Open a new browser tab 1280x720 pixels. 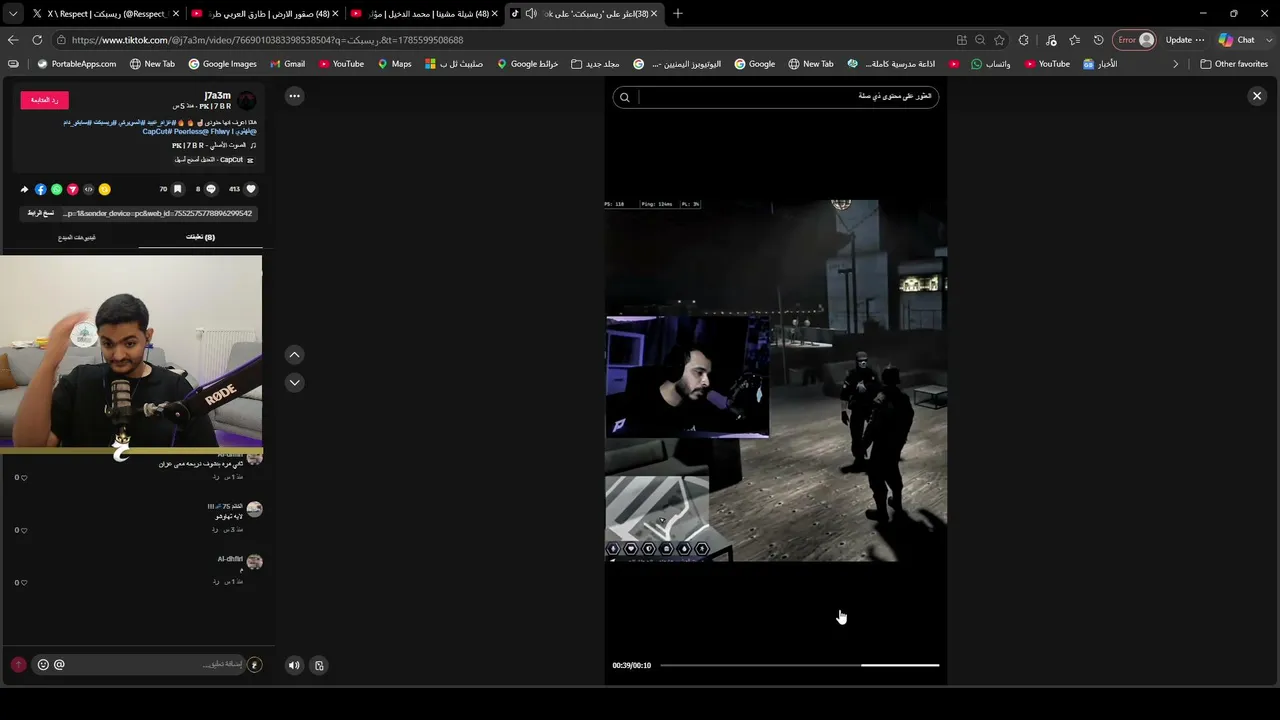point(678,13)
